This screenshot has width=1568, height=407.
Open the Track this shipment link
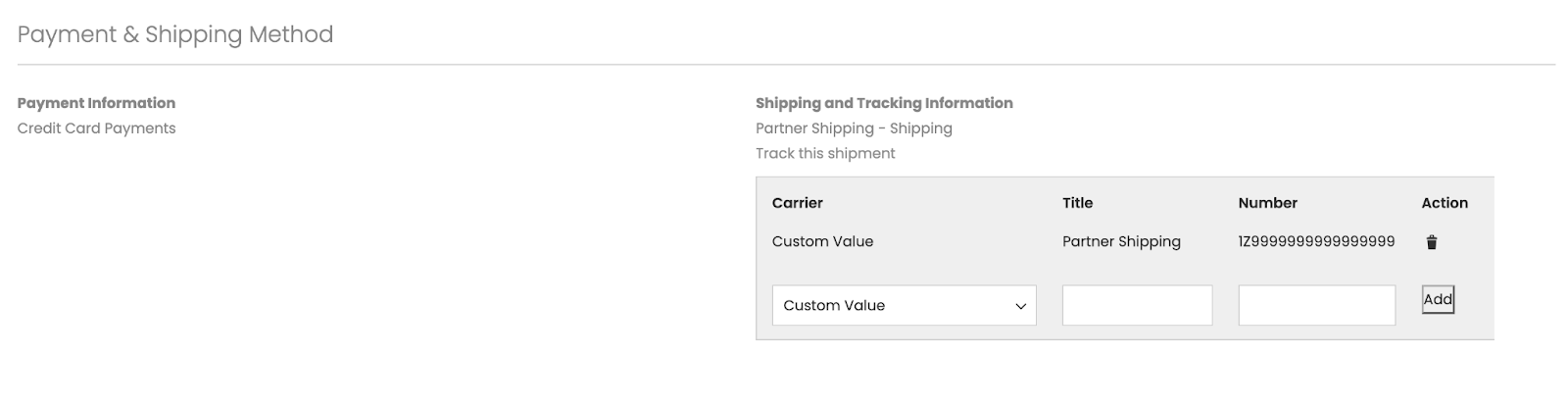pyautogui.click(x=825, y=153)
